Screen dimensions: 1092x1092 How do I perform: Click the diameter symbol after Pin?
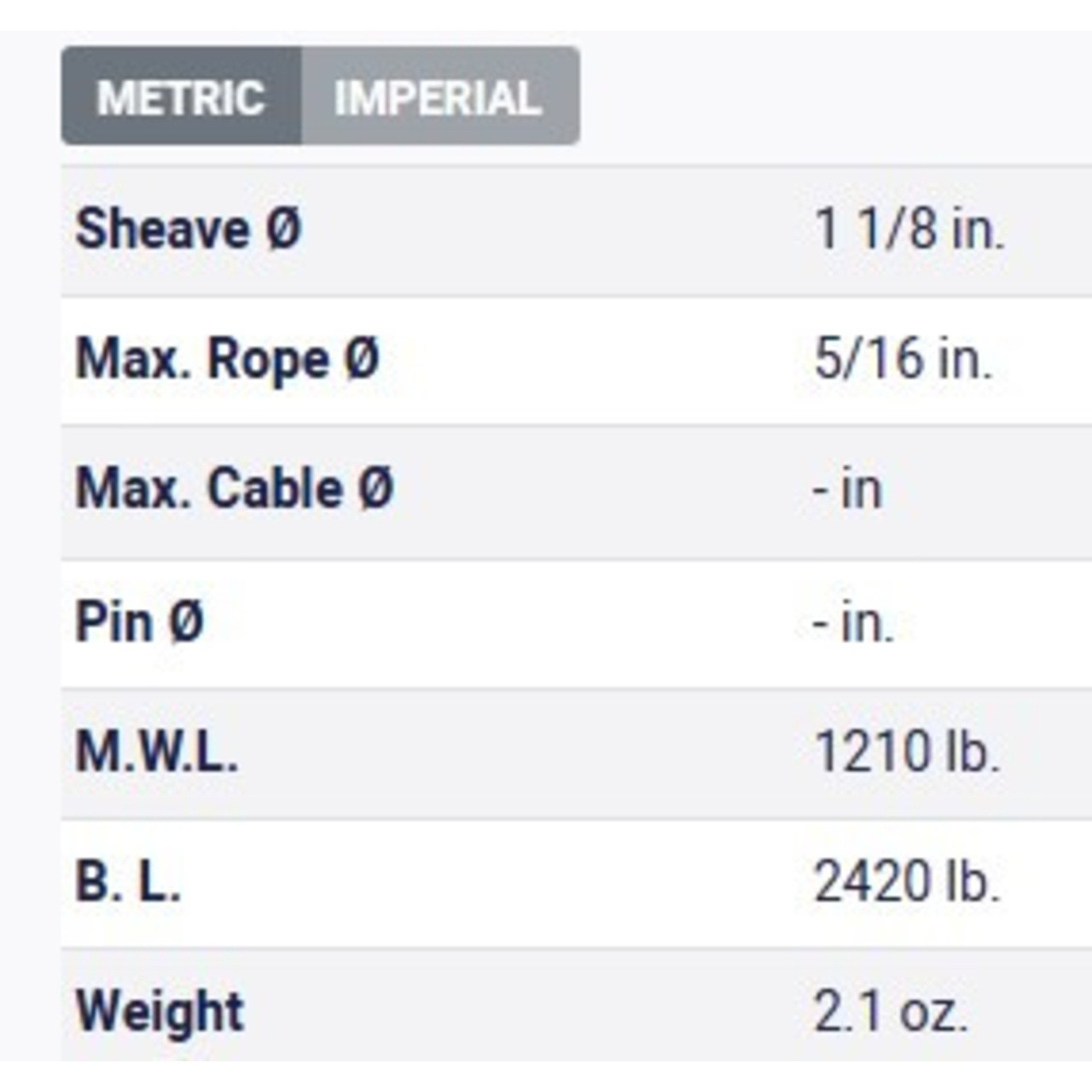pyautogui.click(x=187, y=621)
